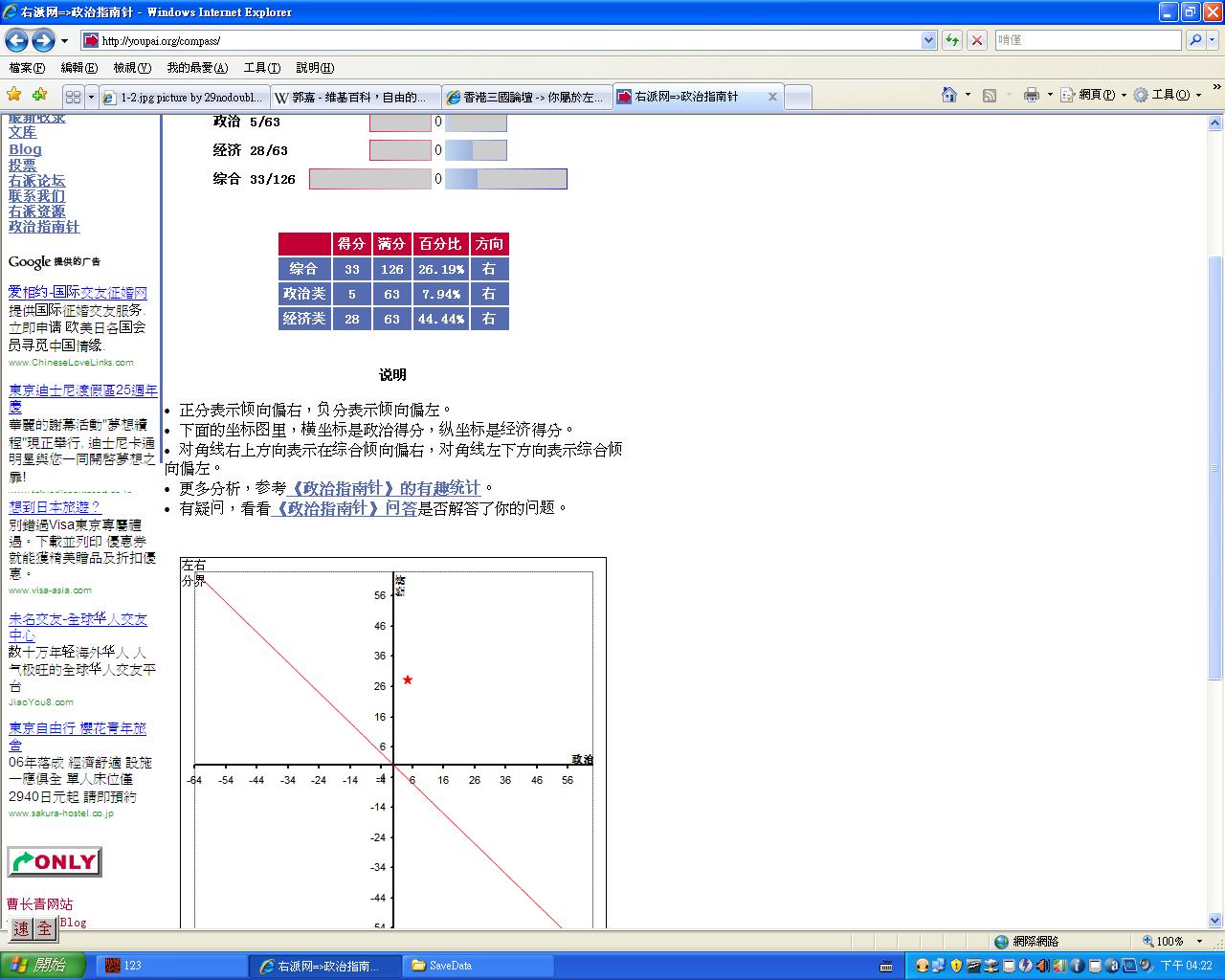Switch to the 123 taskbar item
Viewport: 1225px width, 980px height.
coord(170,966)
